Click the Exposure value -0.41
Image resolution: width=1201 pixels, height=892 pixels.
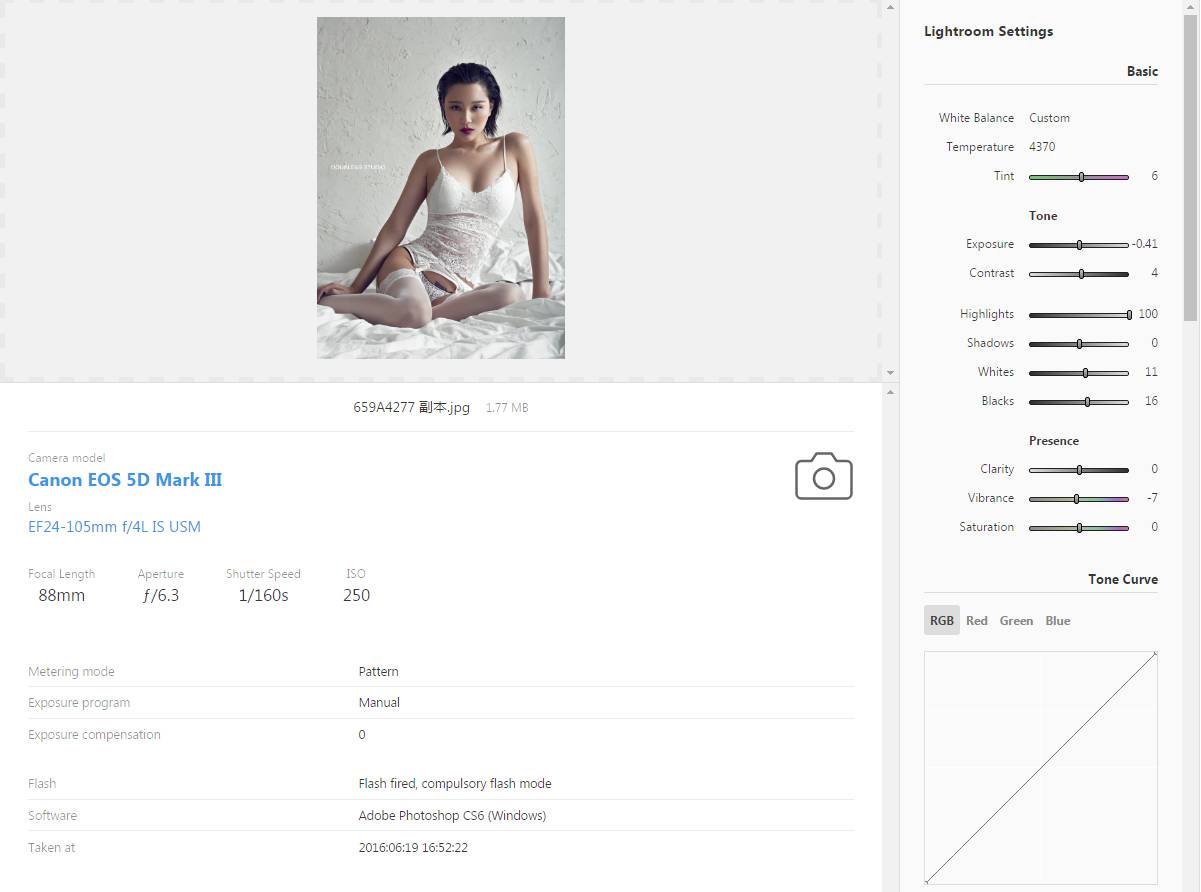tap(1146, 245)
